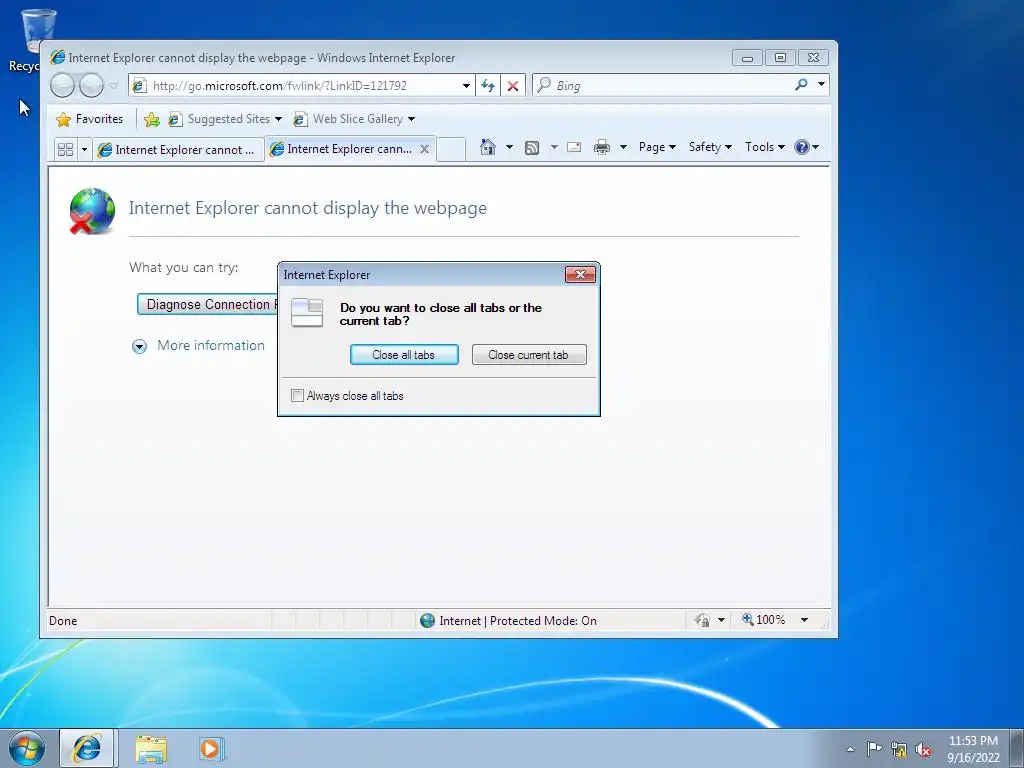Viewport: 1024px width, 768px height.
Task: Click the globe error icon on page
Action: coord(92,211)
